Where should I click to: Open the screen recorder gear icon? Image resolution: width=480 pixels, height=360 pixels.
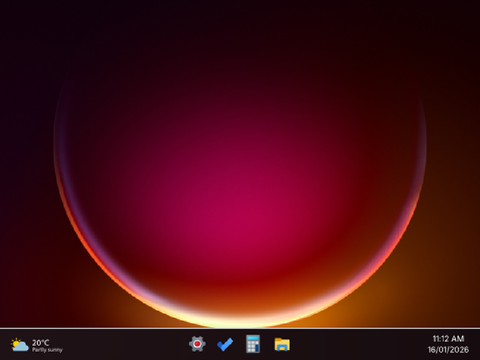click(x=197, y=344)
